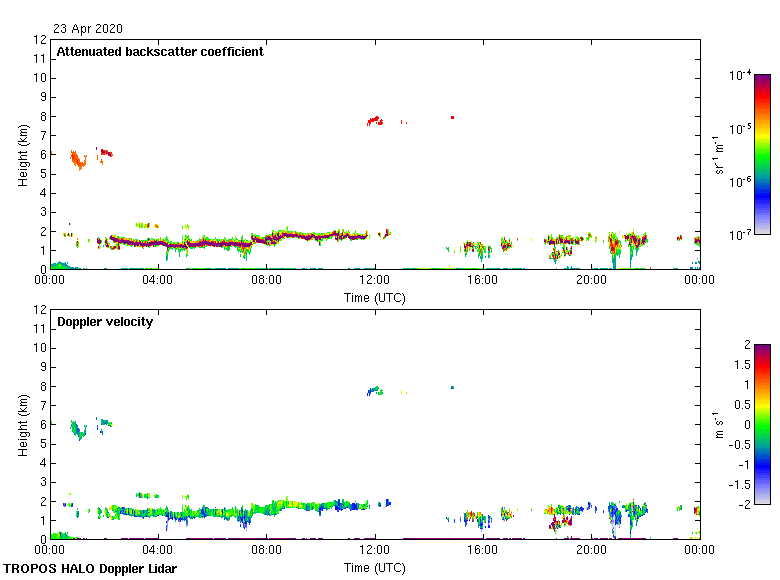Screen dimensions: 780x580
Task: Click the 16:00 tick on top plot's time axis
Action: (483, 281)
